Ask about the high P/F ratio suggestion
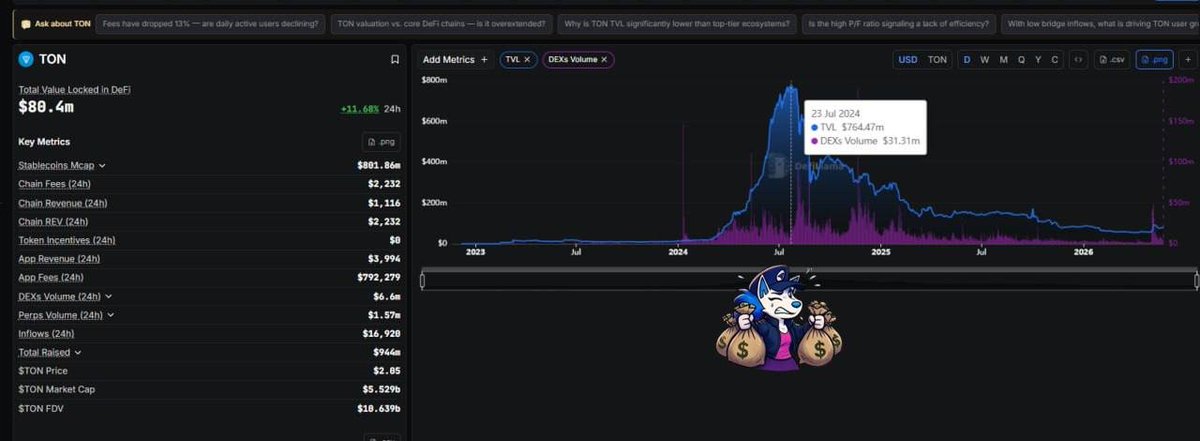Image resolution: width=1200 pixels, height=441 pixels. coord(900,23)
